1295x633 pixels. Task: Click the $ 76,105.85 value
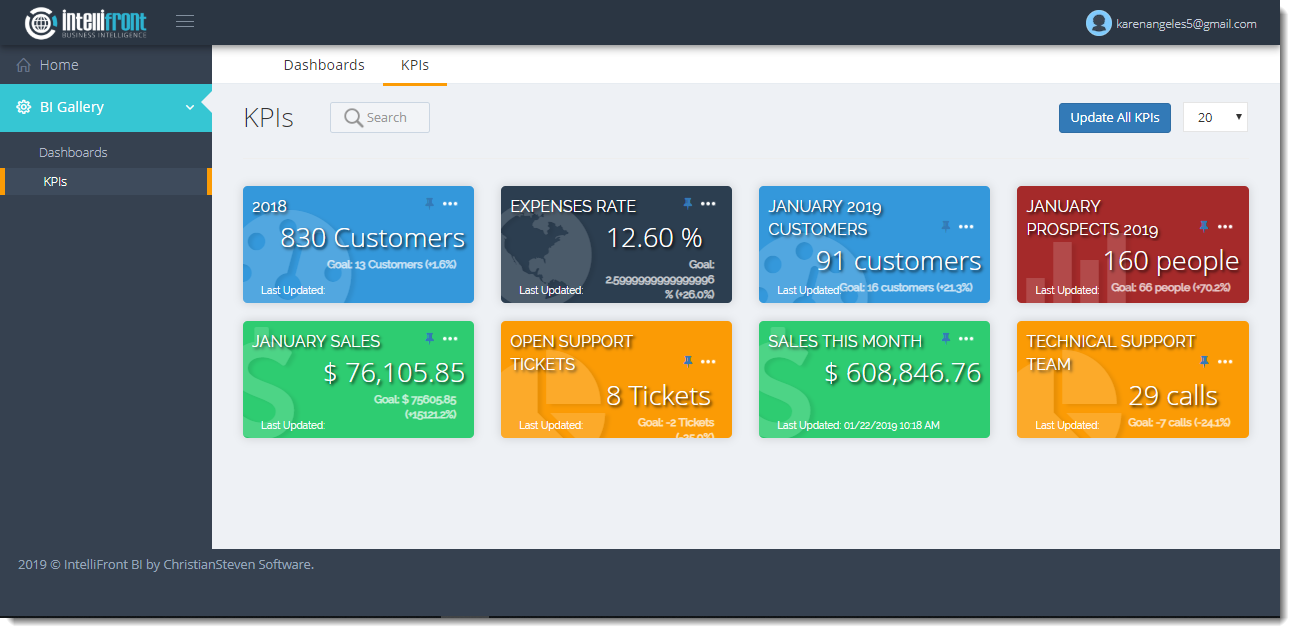pos(395,373)
